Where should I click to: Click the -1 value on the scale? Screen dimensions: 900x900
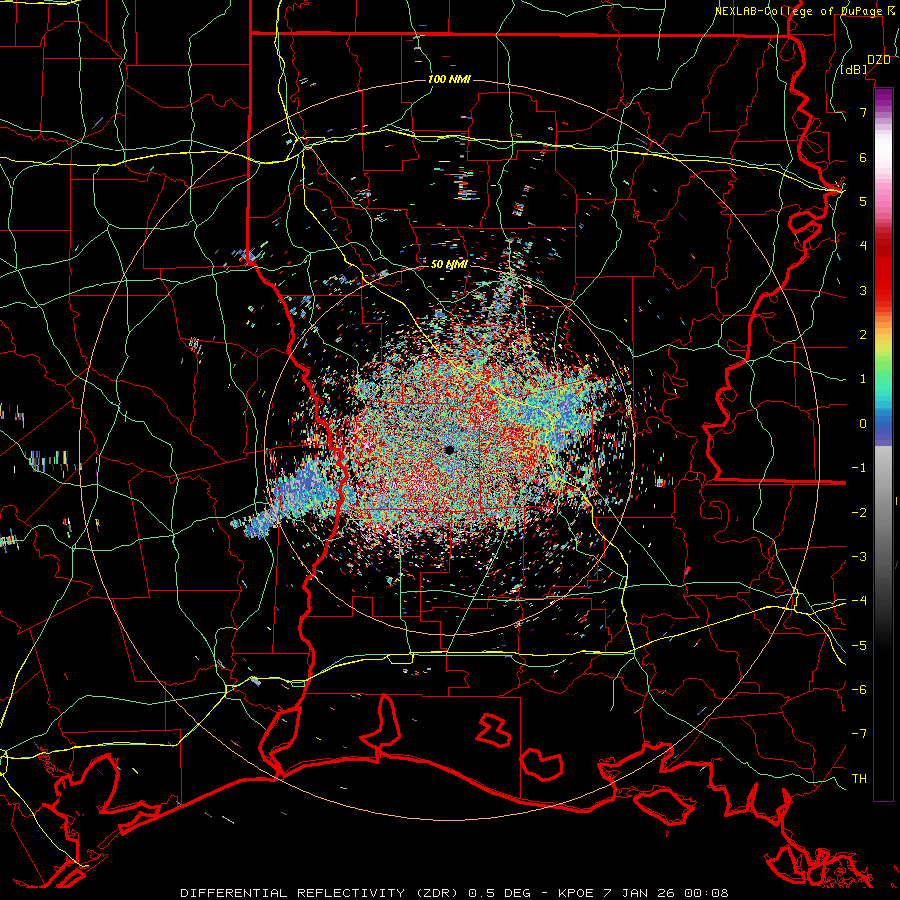pos(859,468)
